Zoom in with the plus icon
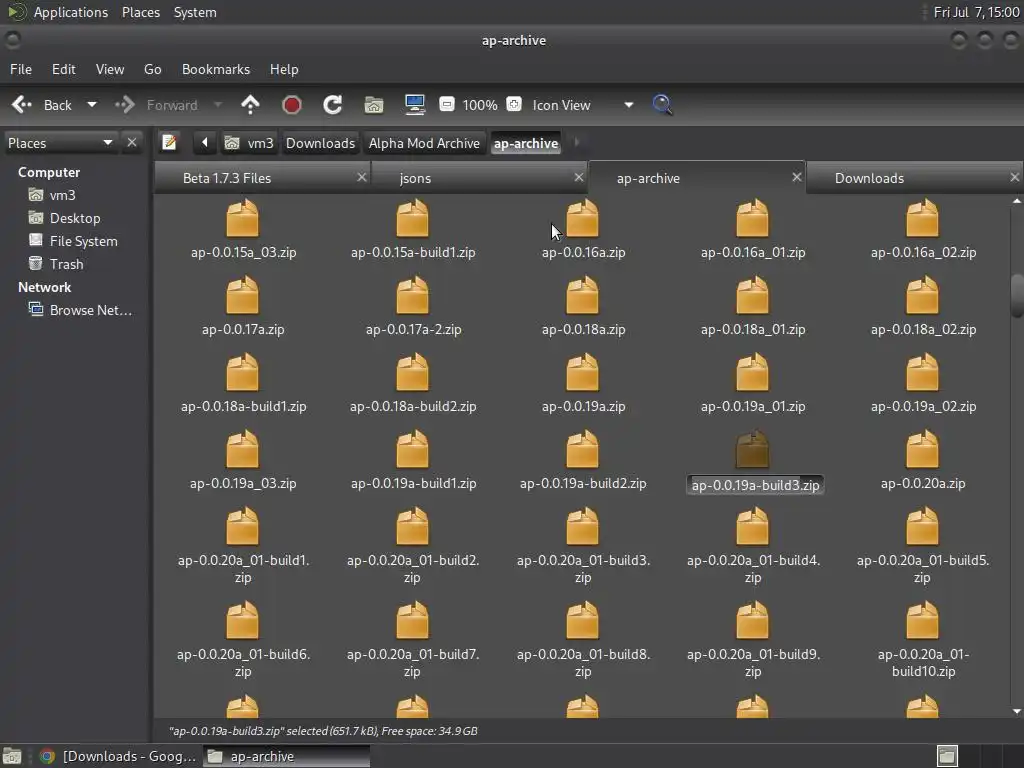The width and height of the screenshot is (1024, 768). click(x=514, y=104)
